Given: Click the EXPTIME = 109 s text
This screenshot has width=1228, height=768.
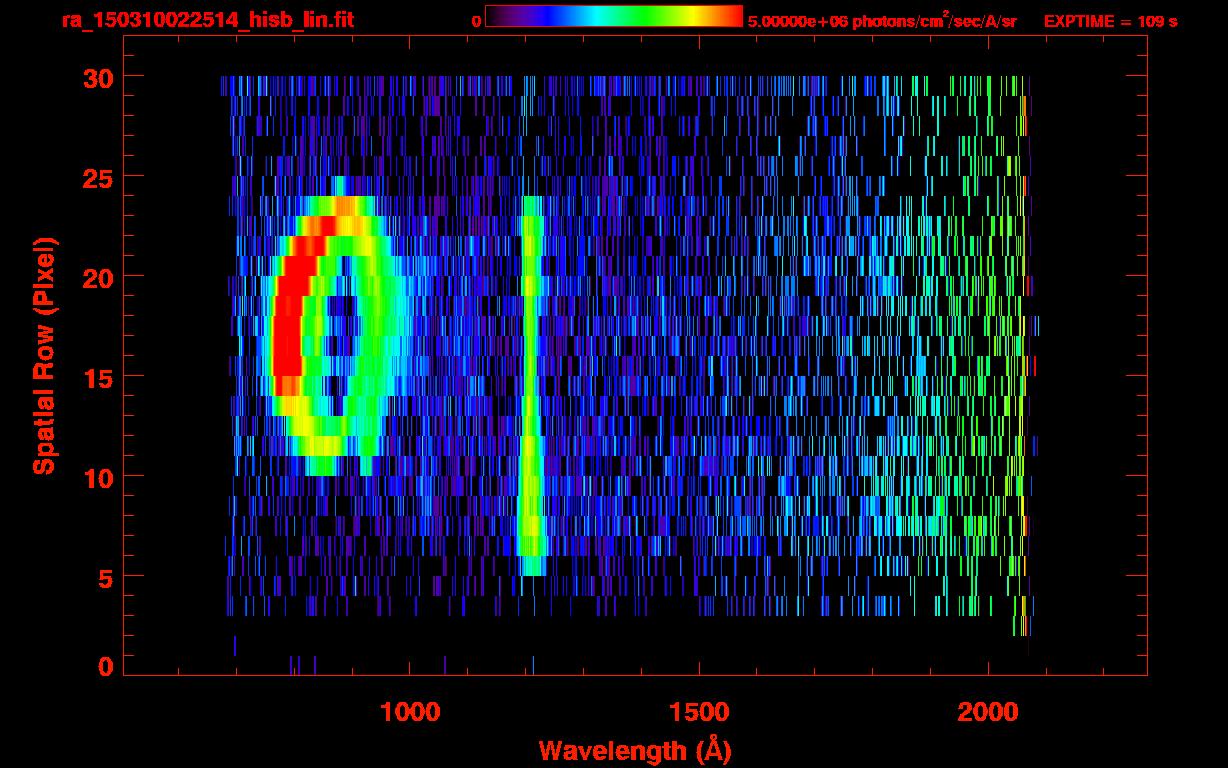Looking at the screenshot, I should [1110, 21].
